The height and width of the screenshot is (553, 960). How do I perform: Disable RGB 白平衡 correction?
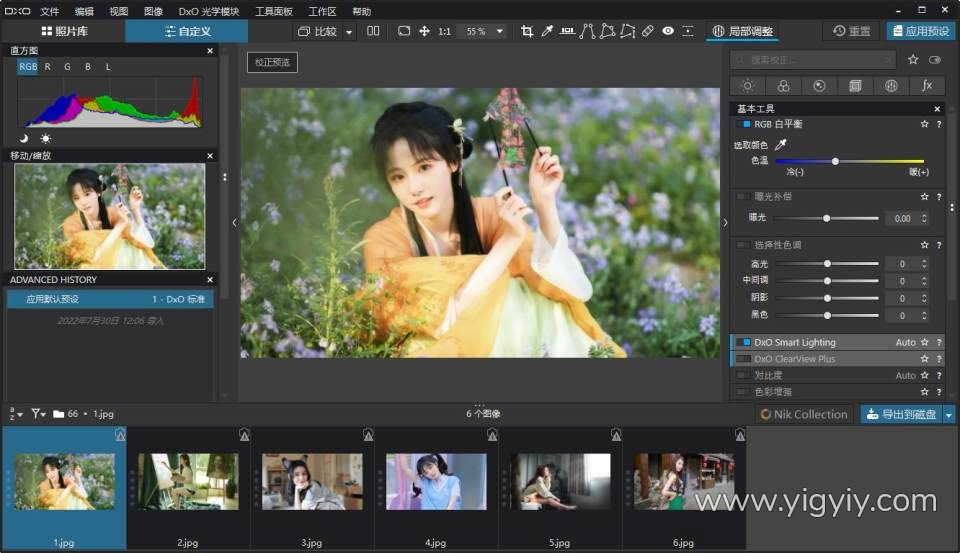point(743,124)
